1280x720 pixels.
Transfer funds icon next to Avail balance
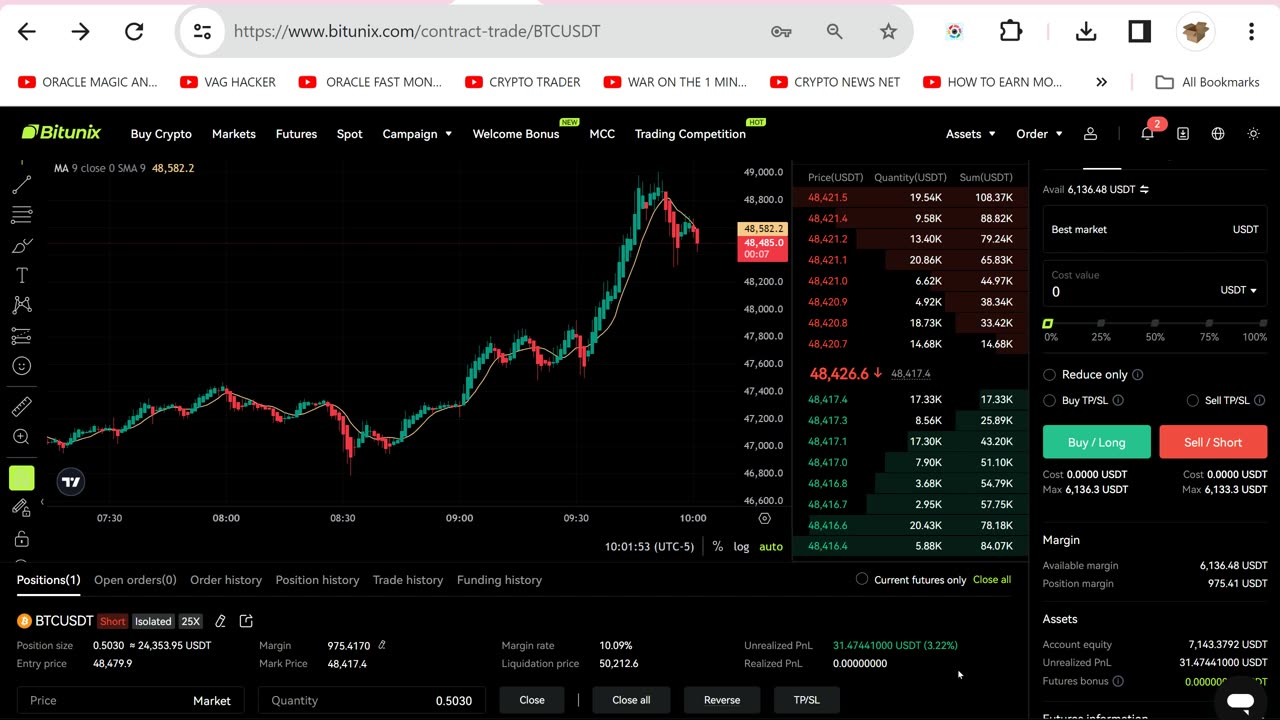pos(1144,189)
